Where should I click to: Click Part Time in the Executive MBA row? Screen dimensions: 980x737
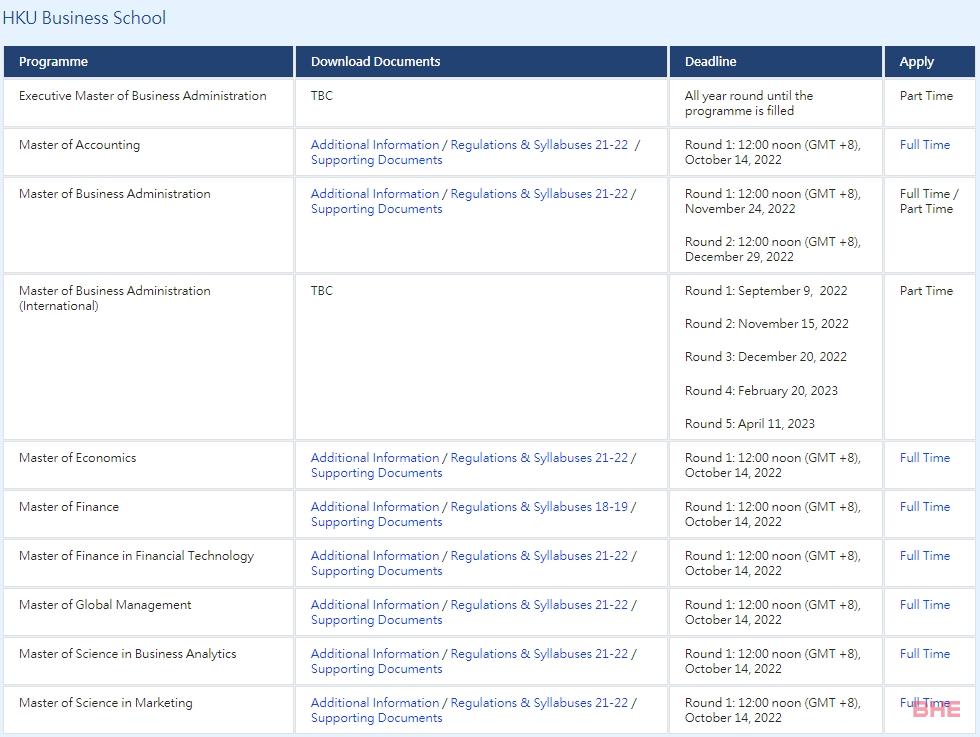926,96
